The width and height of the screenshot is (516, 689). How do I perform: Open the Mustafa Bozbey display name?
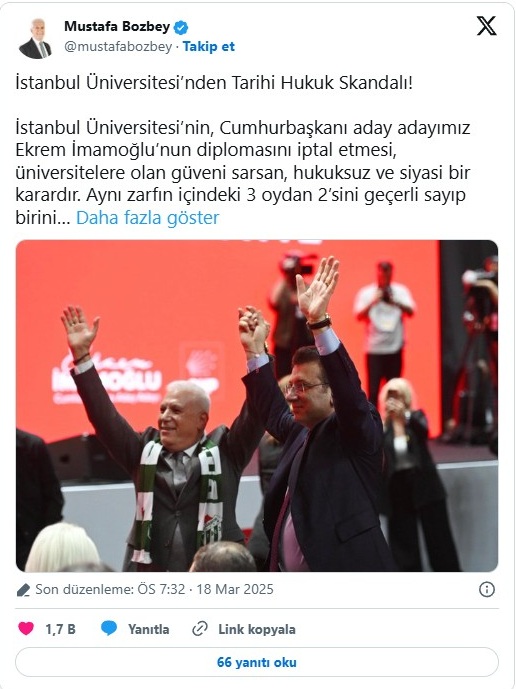(117, 27)
